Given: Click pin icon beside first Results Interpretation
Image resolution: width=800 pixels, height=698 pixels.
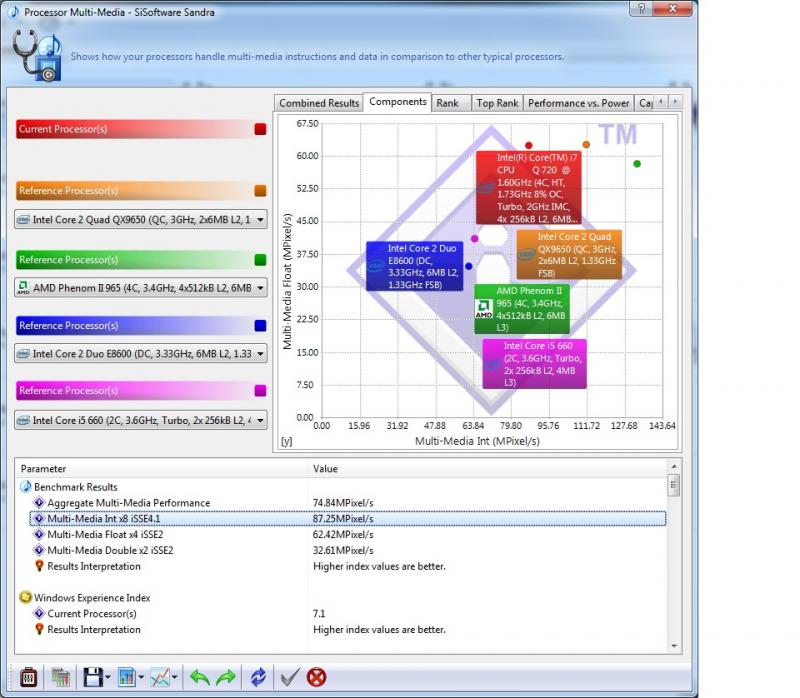Looking at the screenshot, I should (x=39, y=566).
